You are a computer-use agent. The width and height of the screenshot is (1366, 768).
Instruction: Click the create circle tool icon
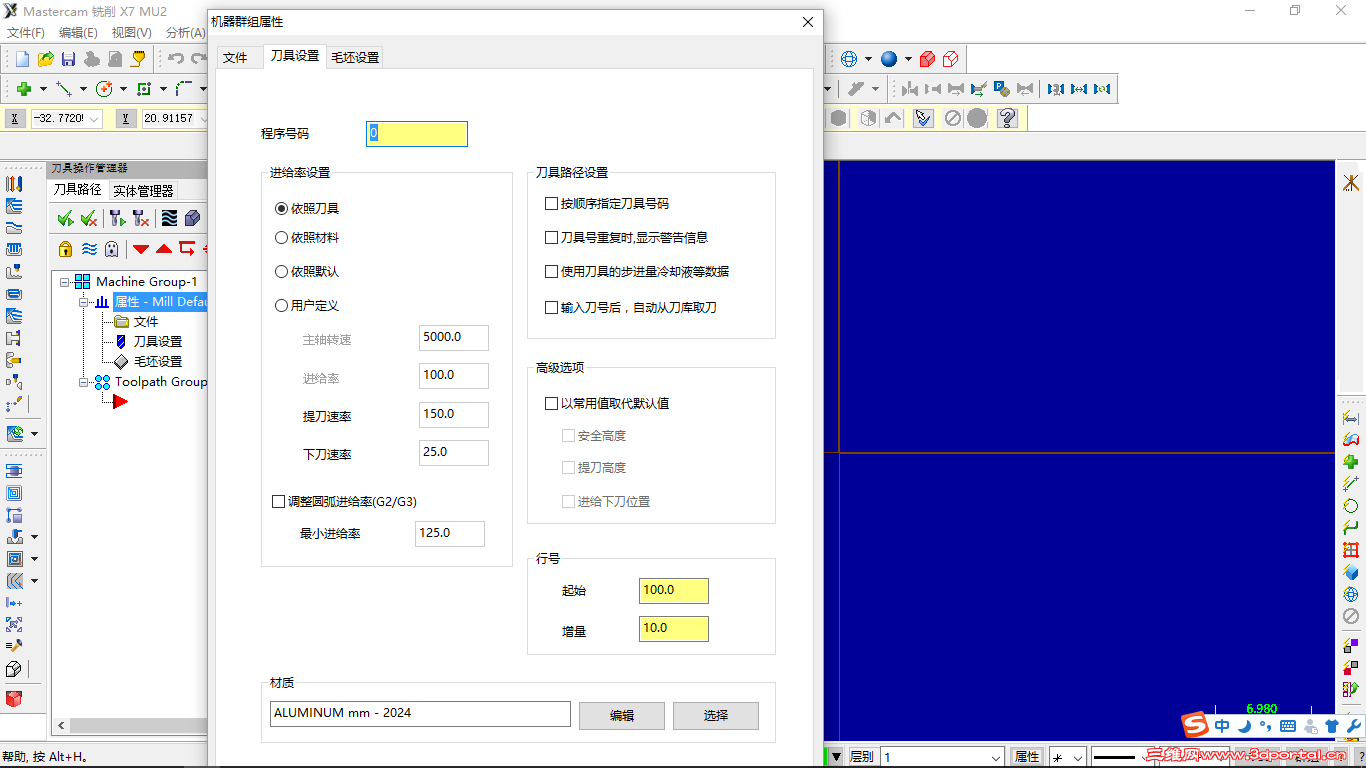pos(104,89)
